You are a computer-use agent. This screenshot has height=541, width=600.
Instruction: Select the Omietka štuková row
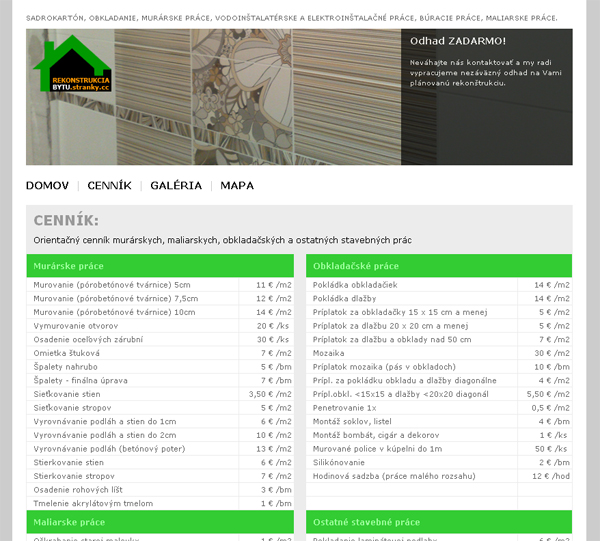point(160,353)
